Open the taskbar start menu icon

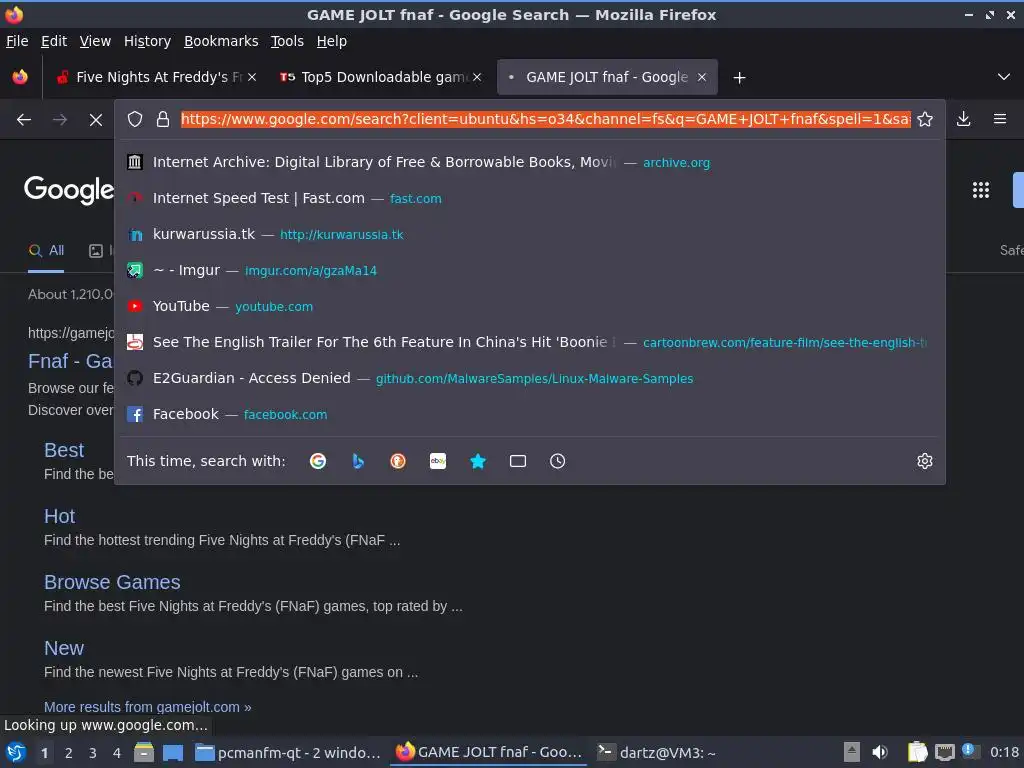tap(16, 752)
